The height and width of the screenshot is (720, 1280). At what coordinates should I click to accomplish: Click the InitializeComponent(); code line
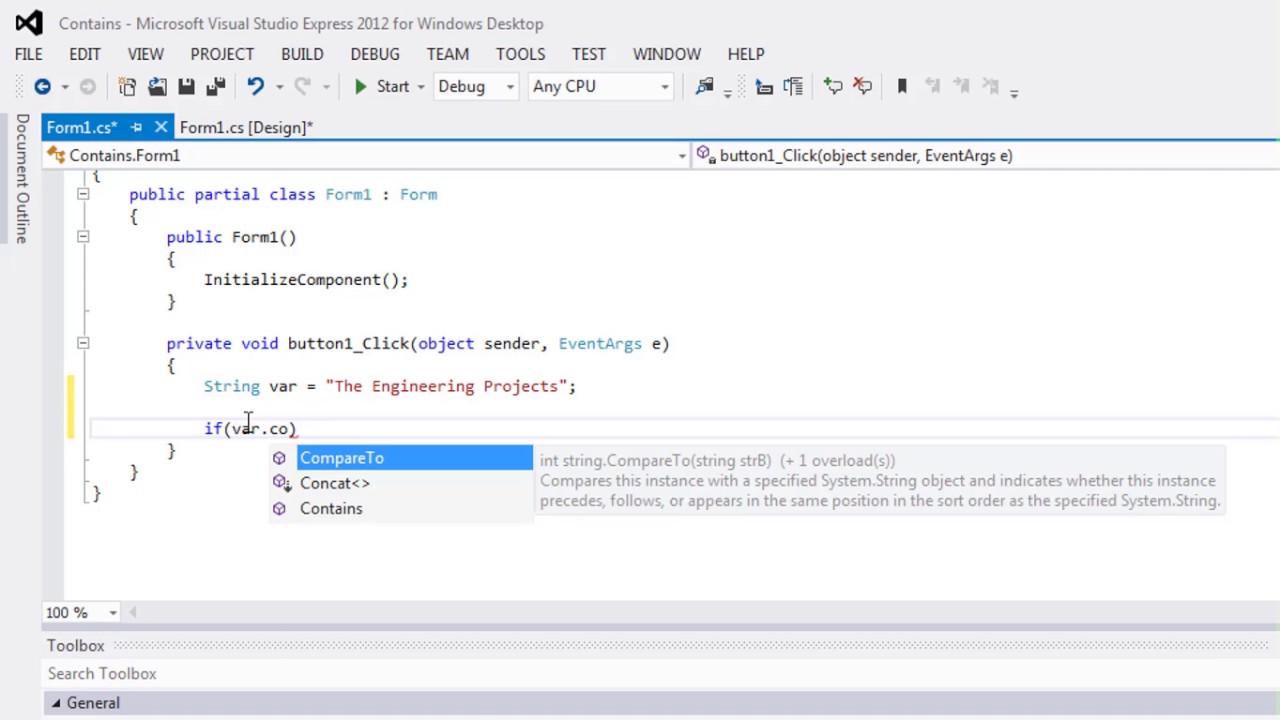point(306,280)
